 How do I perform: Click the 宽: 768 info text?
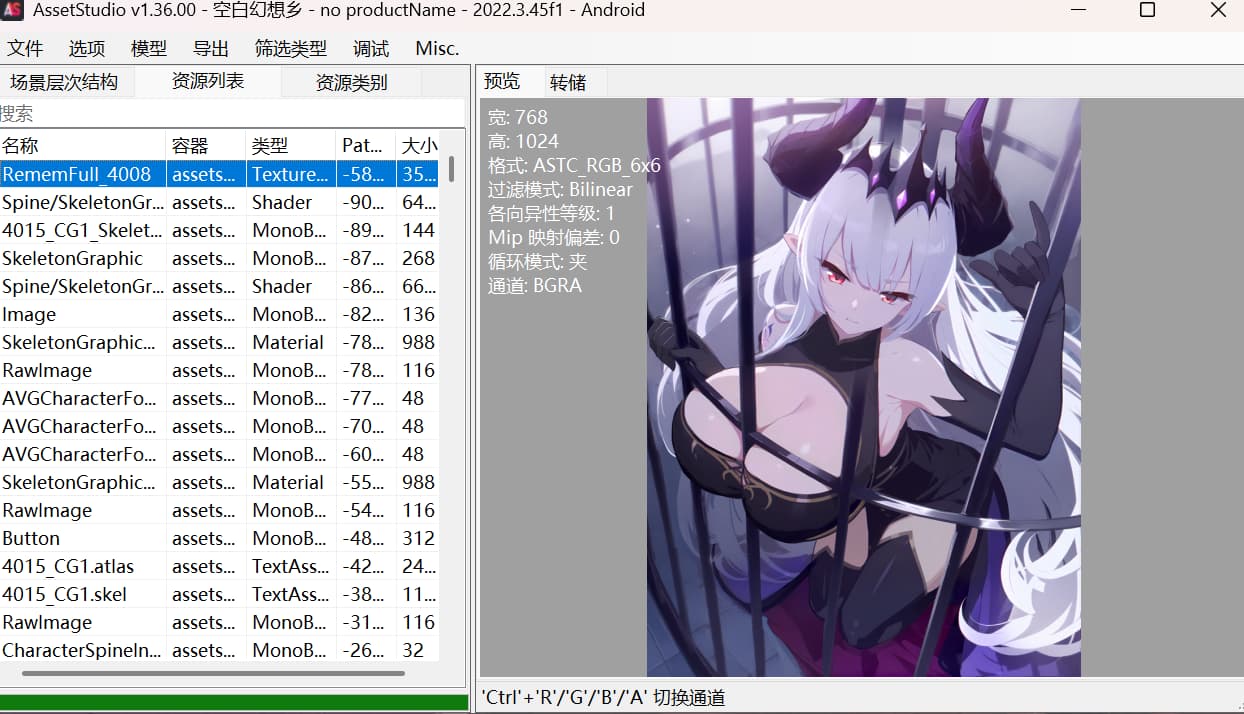tap(518, 117)
